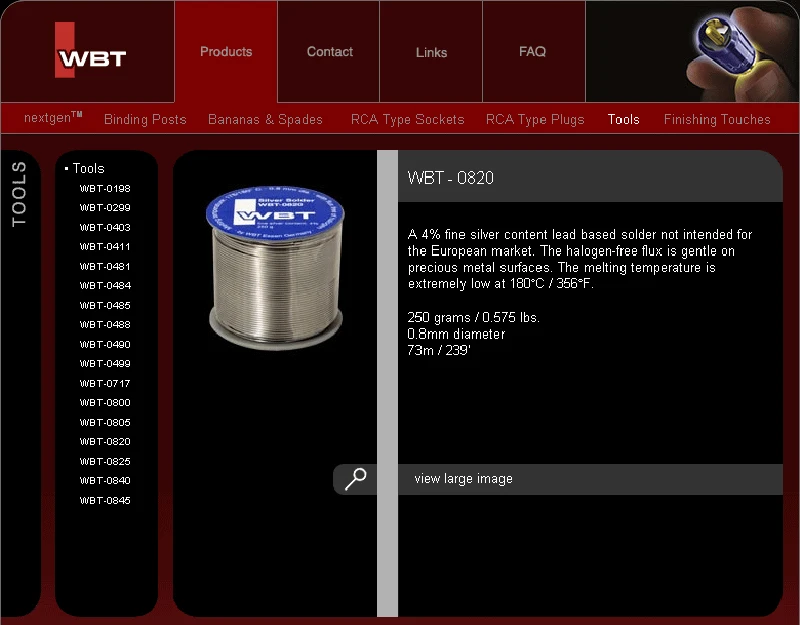This screenshot has height=625, width=800.
Task: Click the WBT - 0820 product title
Action: tap(451, 178)
